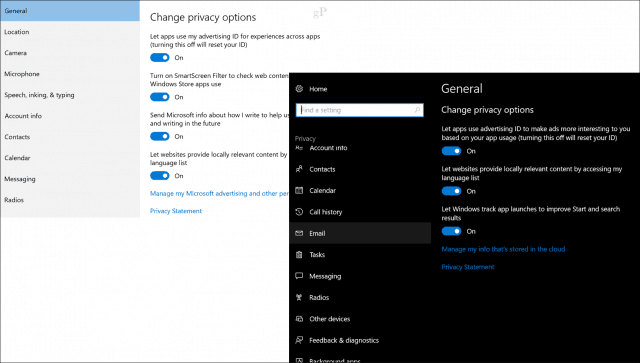The width and height of the screenshot is (640, 363).
Task: Click the Call history clock icon
Action: 299,212
